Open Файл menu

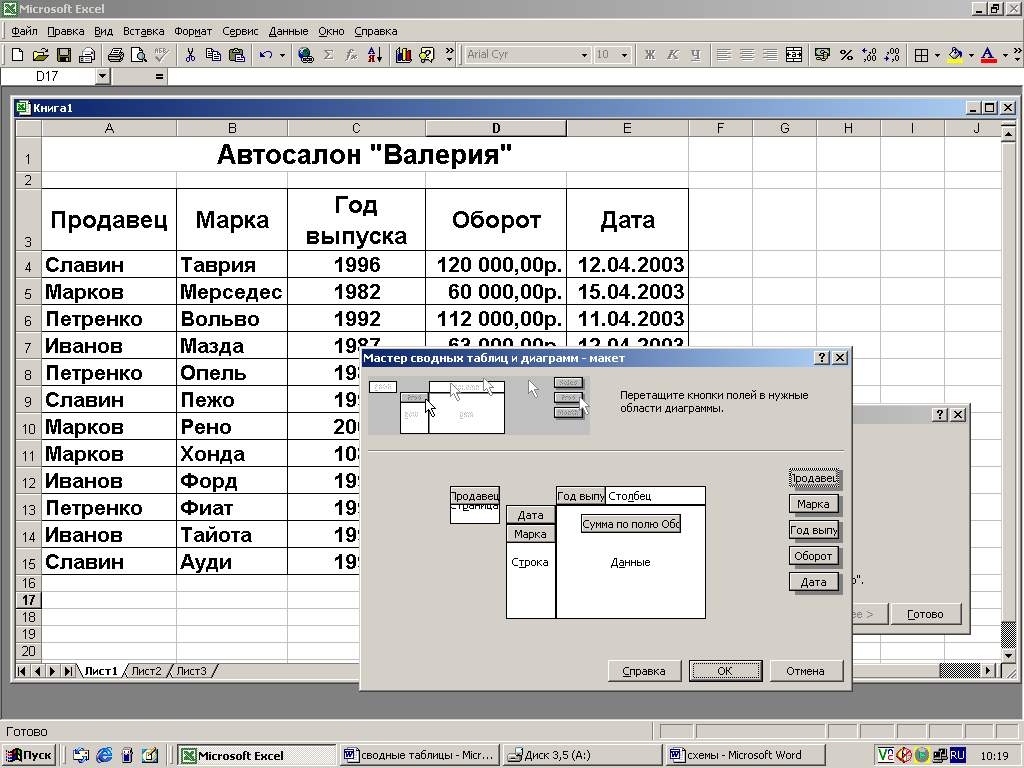tap(24, 31)
